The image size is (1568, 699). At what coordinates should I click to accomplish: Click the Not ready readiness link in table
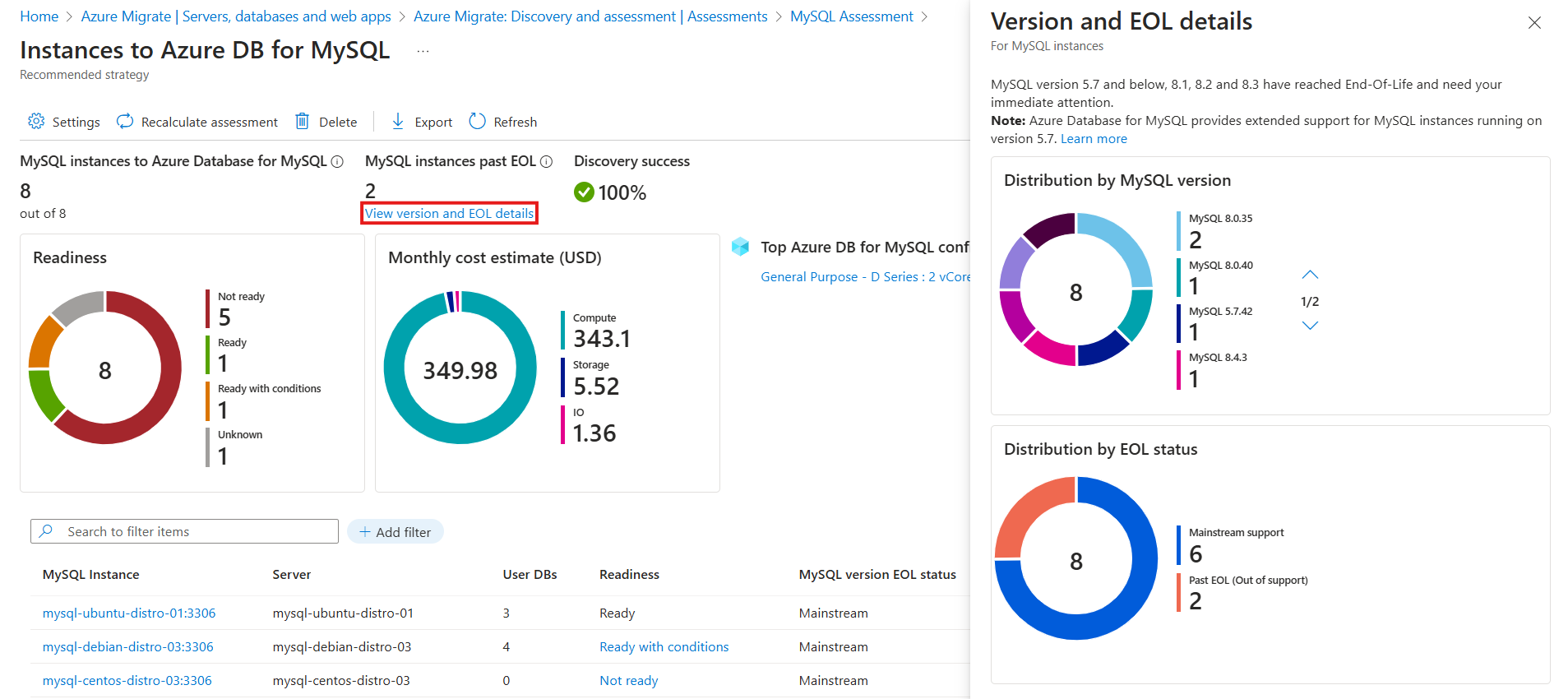pos(628,681)
